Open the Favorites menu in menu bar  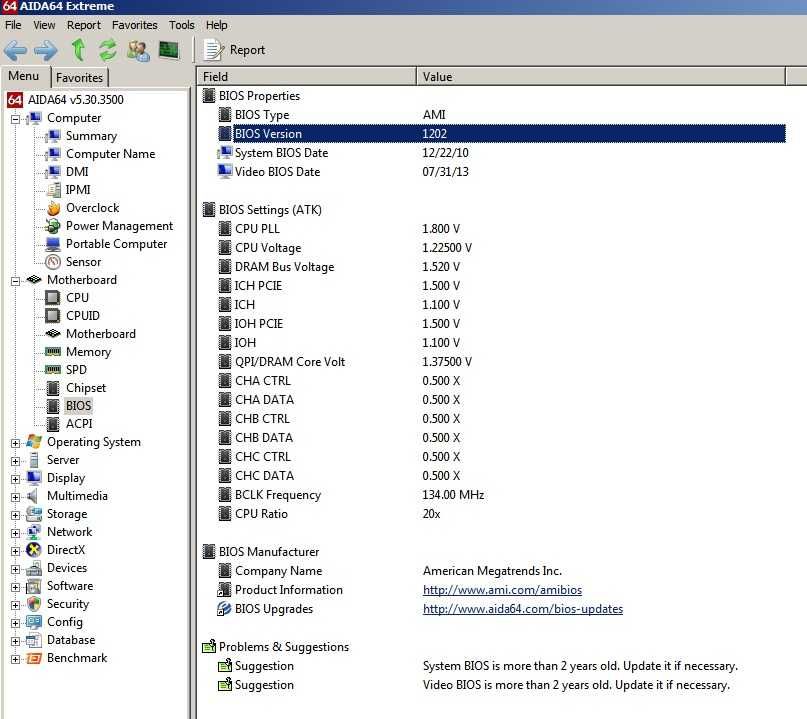point(135,25)
